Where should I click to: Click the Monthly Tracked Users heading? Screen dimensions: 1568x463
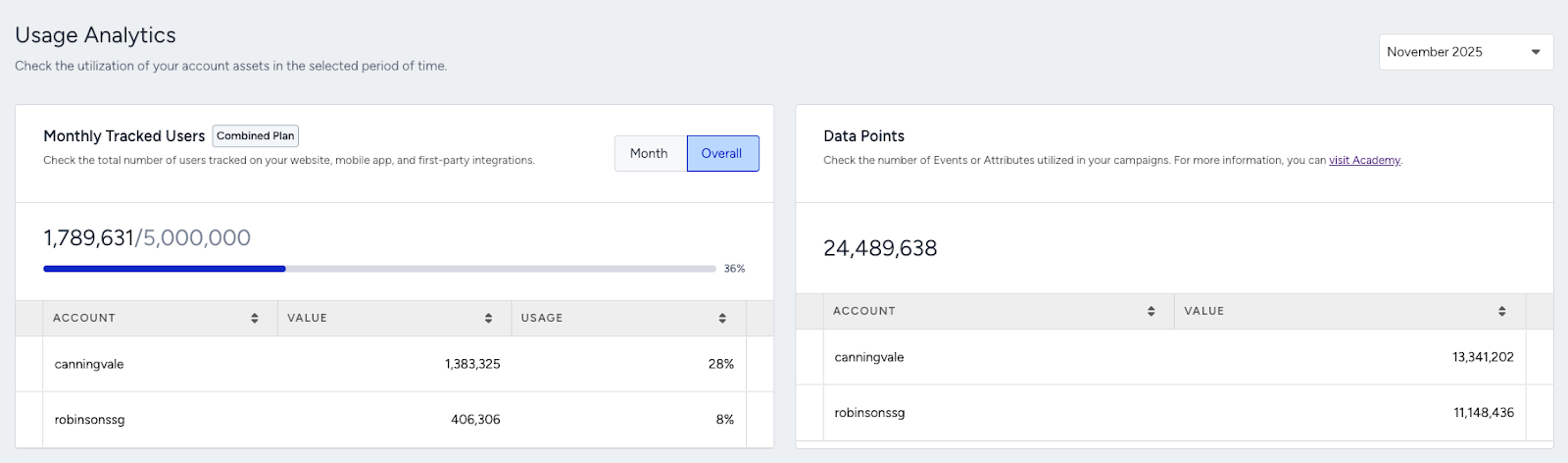click(124, 136)
